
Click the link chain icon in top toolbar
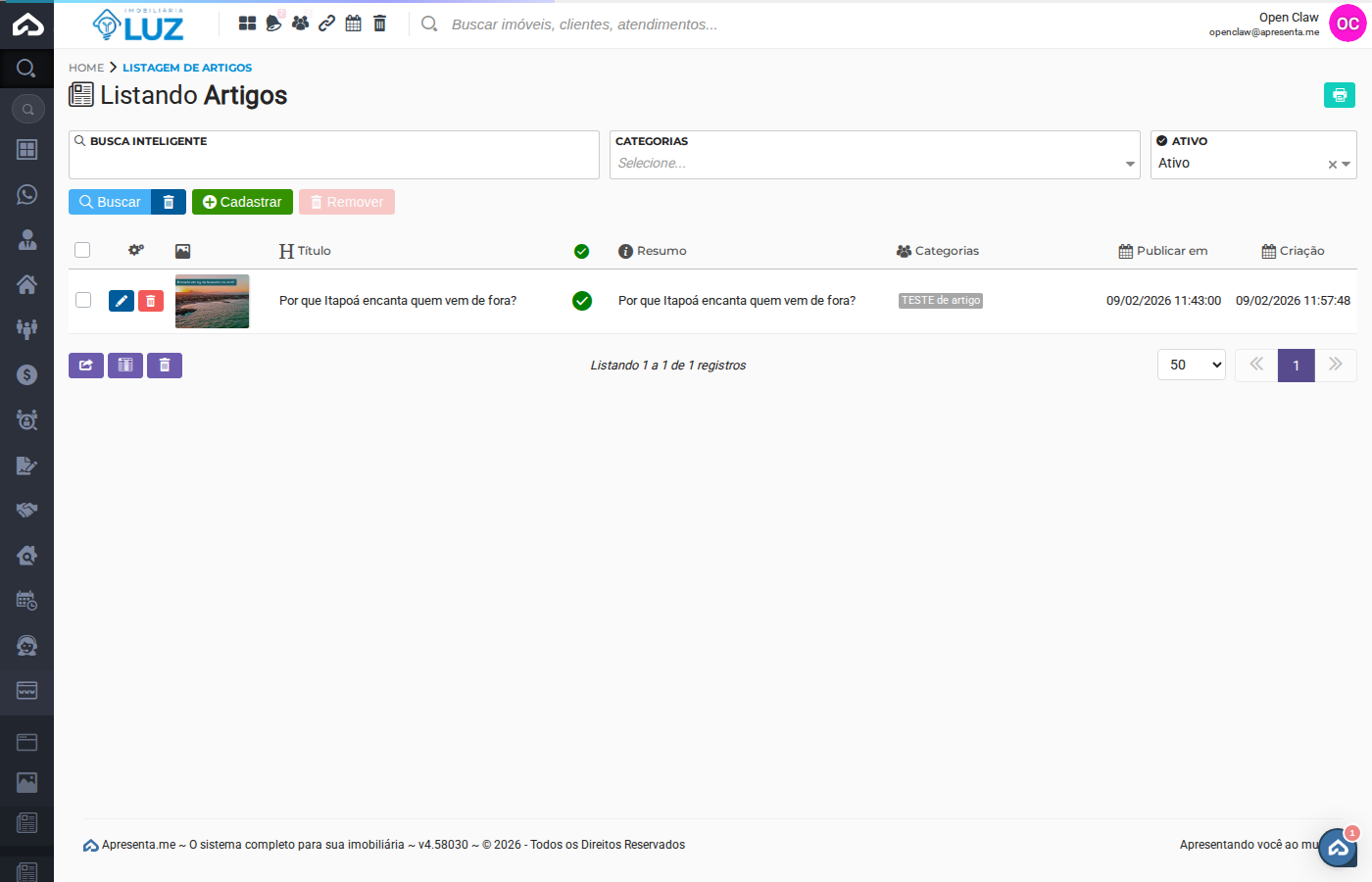[x=326, y=23]
